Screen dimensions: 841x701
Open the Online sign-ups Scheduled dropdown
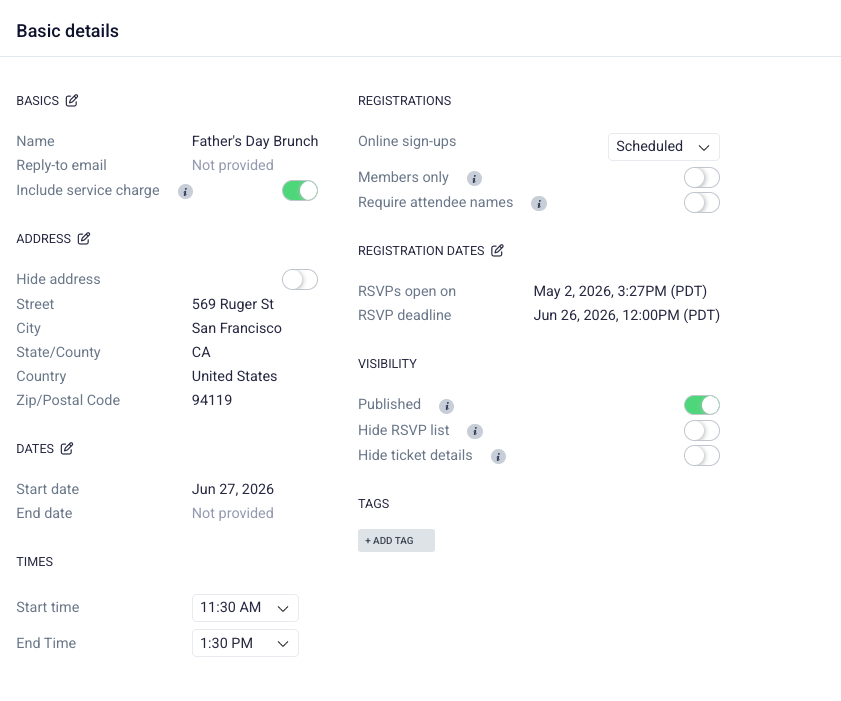pyautogui.click(x=663, y=146)
